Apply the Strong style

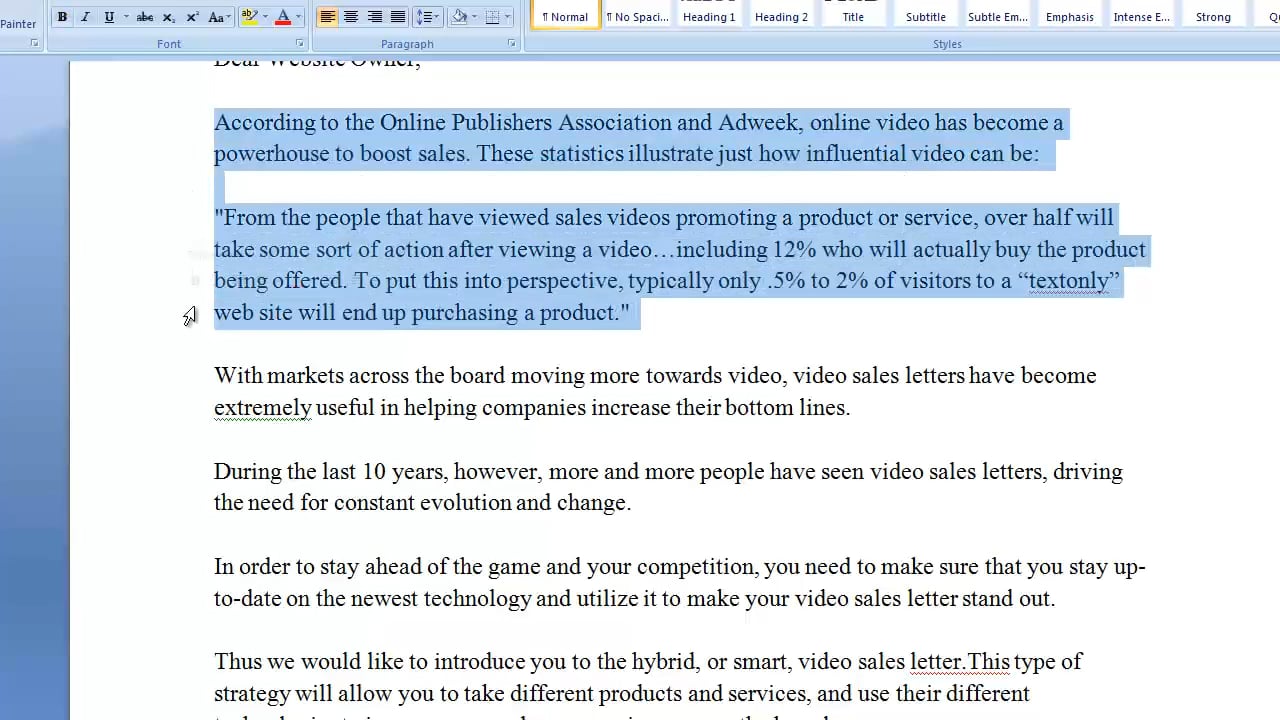tap(1213, 17)
